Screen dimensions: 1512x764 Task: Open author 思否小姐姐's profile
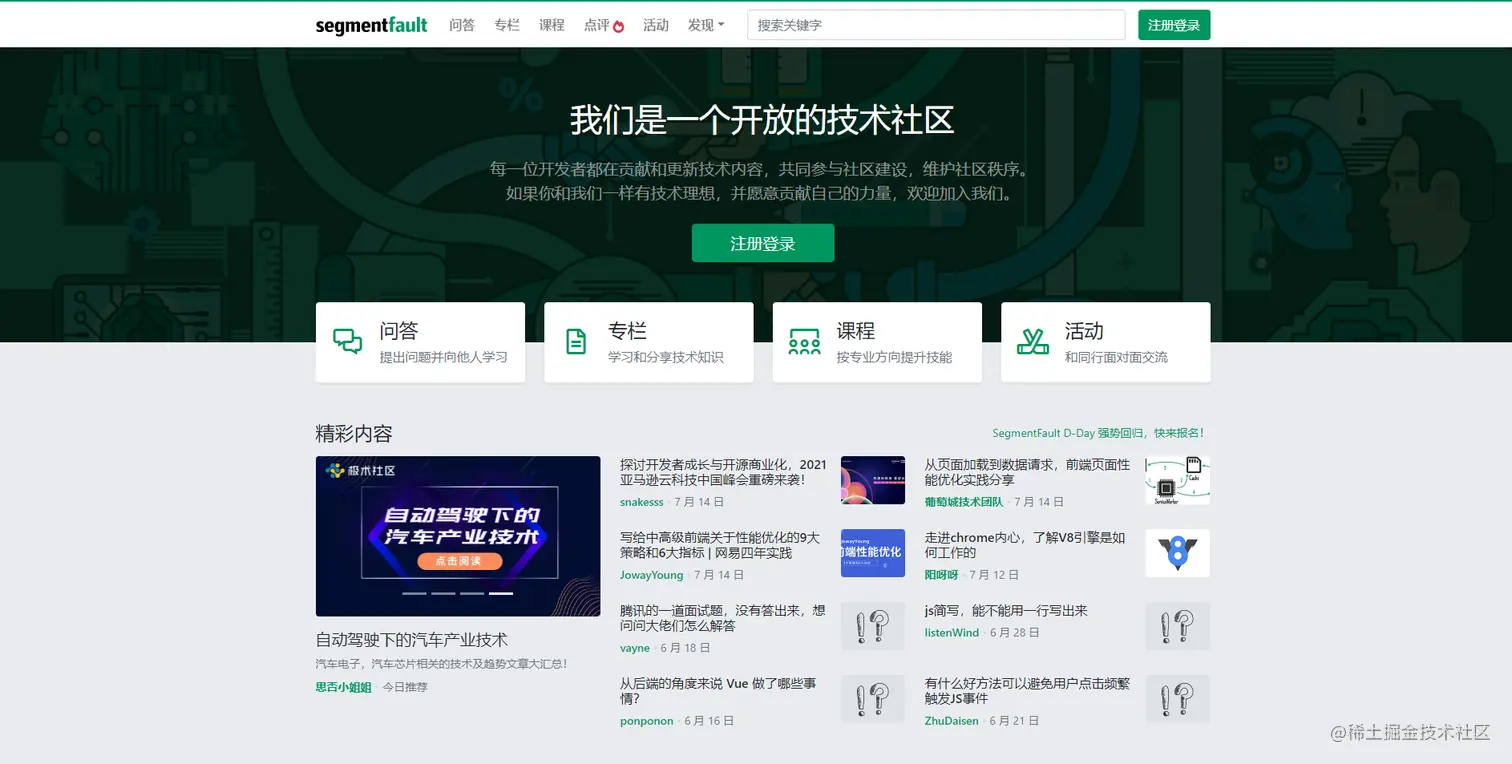tap(344, 687)
